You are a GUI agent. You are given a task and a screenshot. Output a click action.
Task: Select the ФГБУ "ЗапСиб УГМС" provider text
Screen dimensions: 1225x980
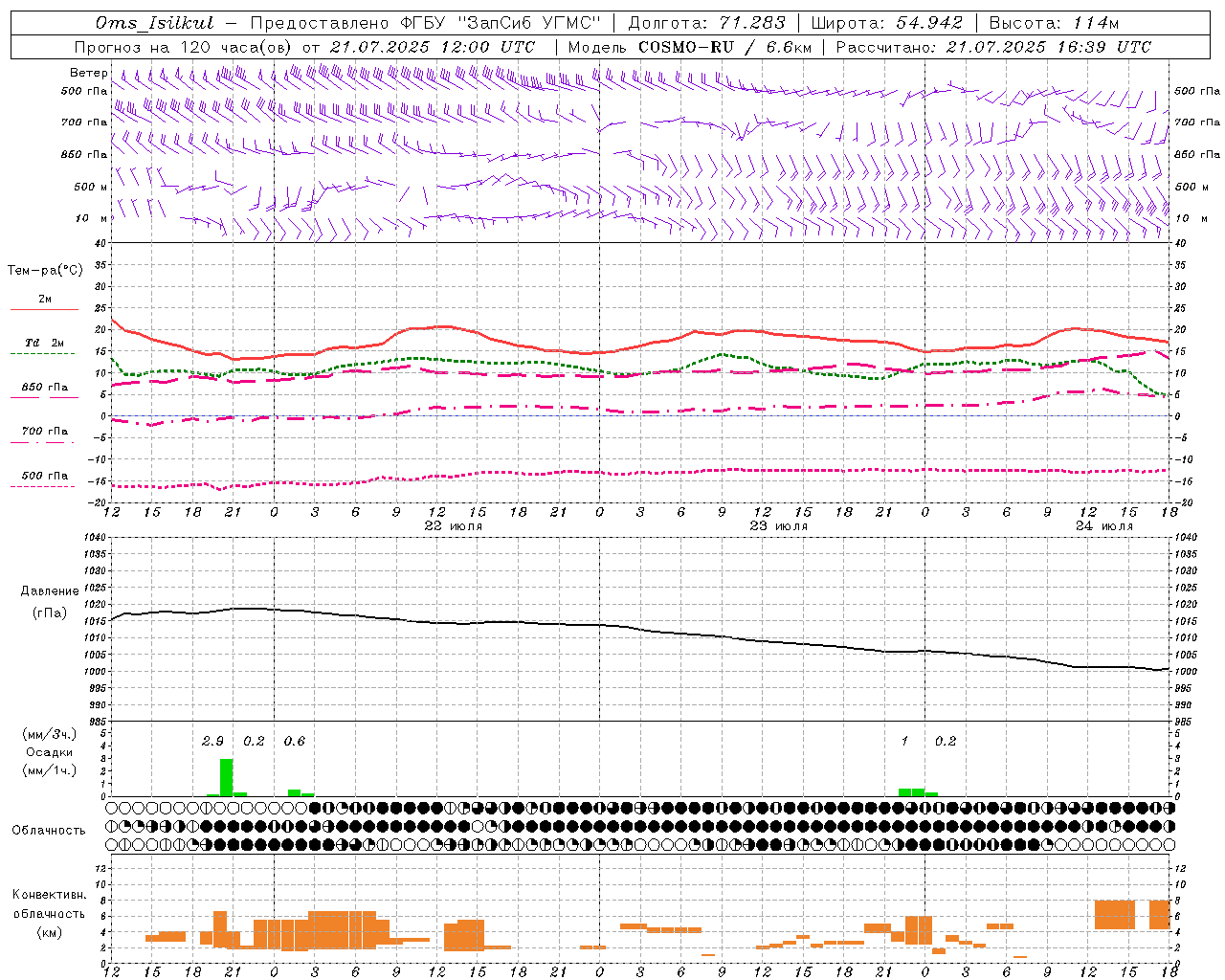(500, 23)
